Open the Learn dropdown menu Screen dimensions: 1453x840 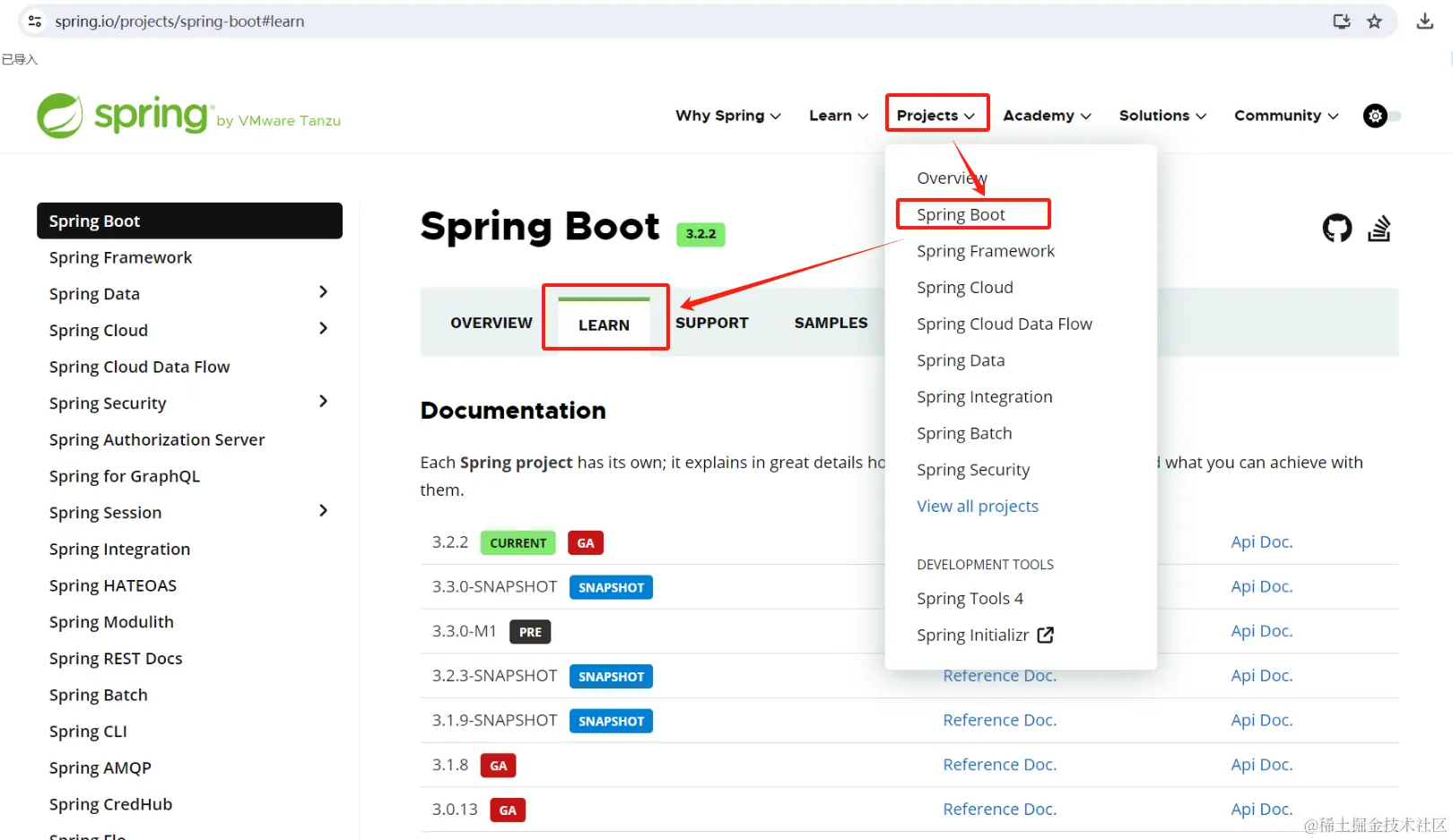(836, 115)
